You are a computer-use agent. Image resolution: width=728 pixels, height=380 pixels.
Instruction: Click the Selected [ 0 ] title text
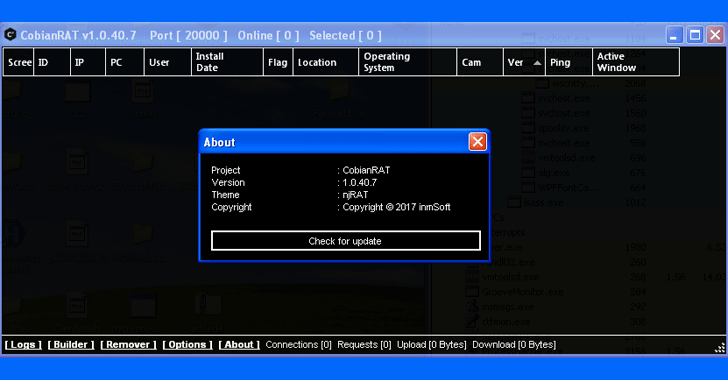[345, 35]
